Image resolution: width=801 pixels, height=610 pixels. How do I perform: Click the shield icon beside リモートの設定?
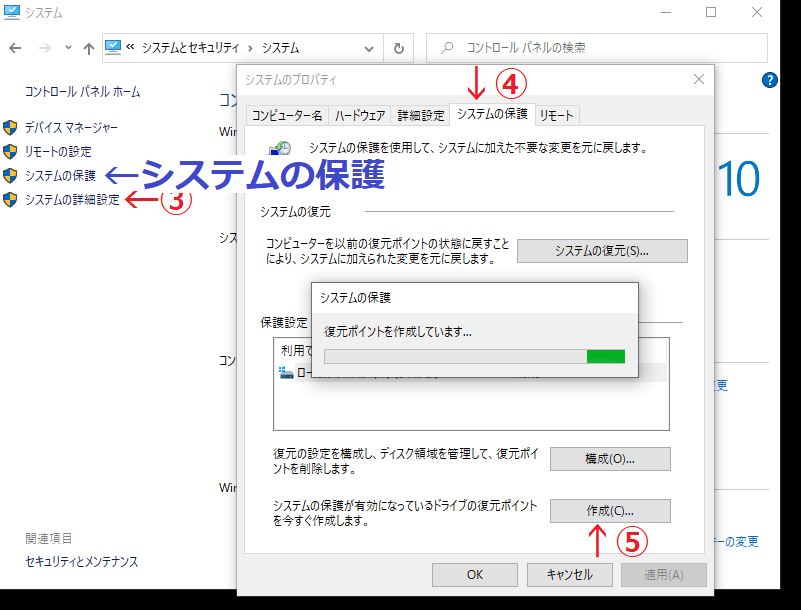(x=10, y=152)
